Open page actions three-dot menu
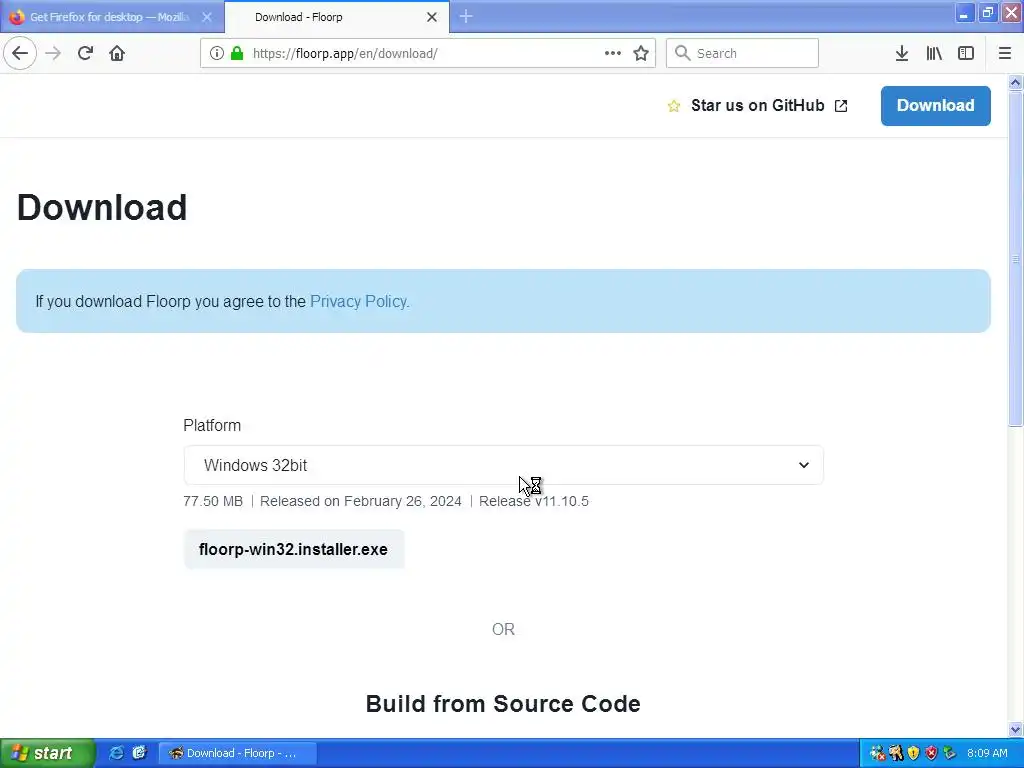Image resolution: width=1024 pixels, height=768 pixels. pyautogui.click(x=613, y=53)
